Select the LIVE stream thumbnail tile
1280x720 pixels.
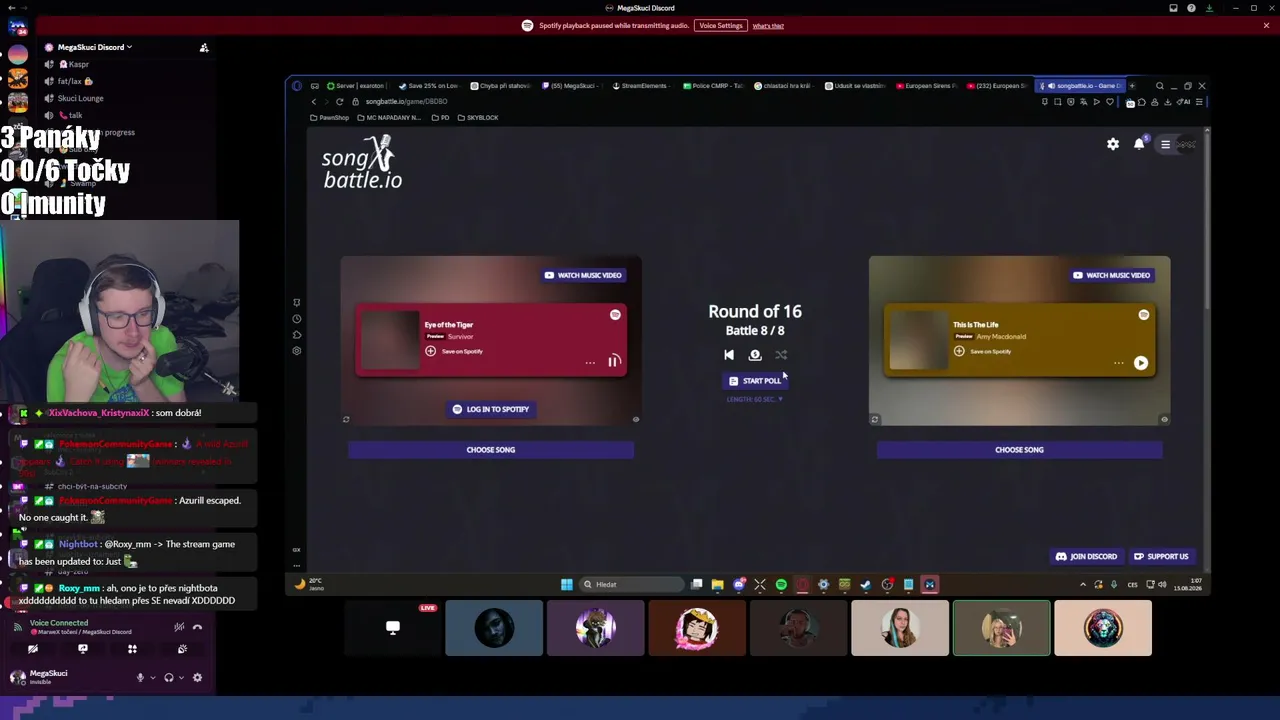point(393,628)
